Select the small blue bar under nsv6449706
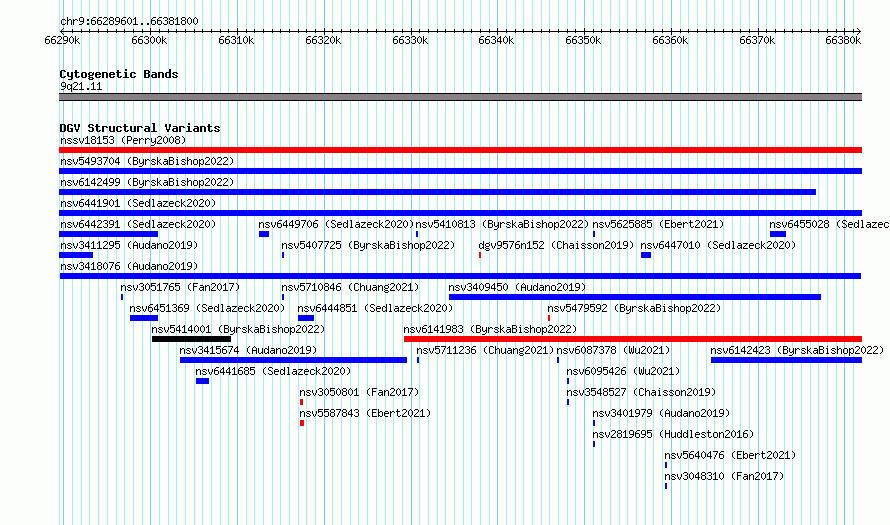 [264, 234]
